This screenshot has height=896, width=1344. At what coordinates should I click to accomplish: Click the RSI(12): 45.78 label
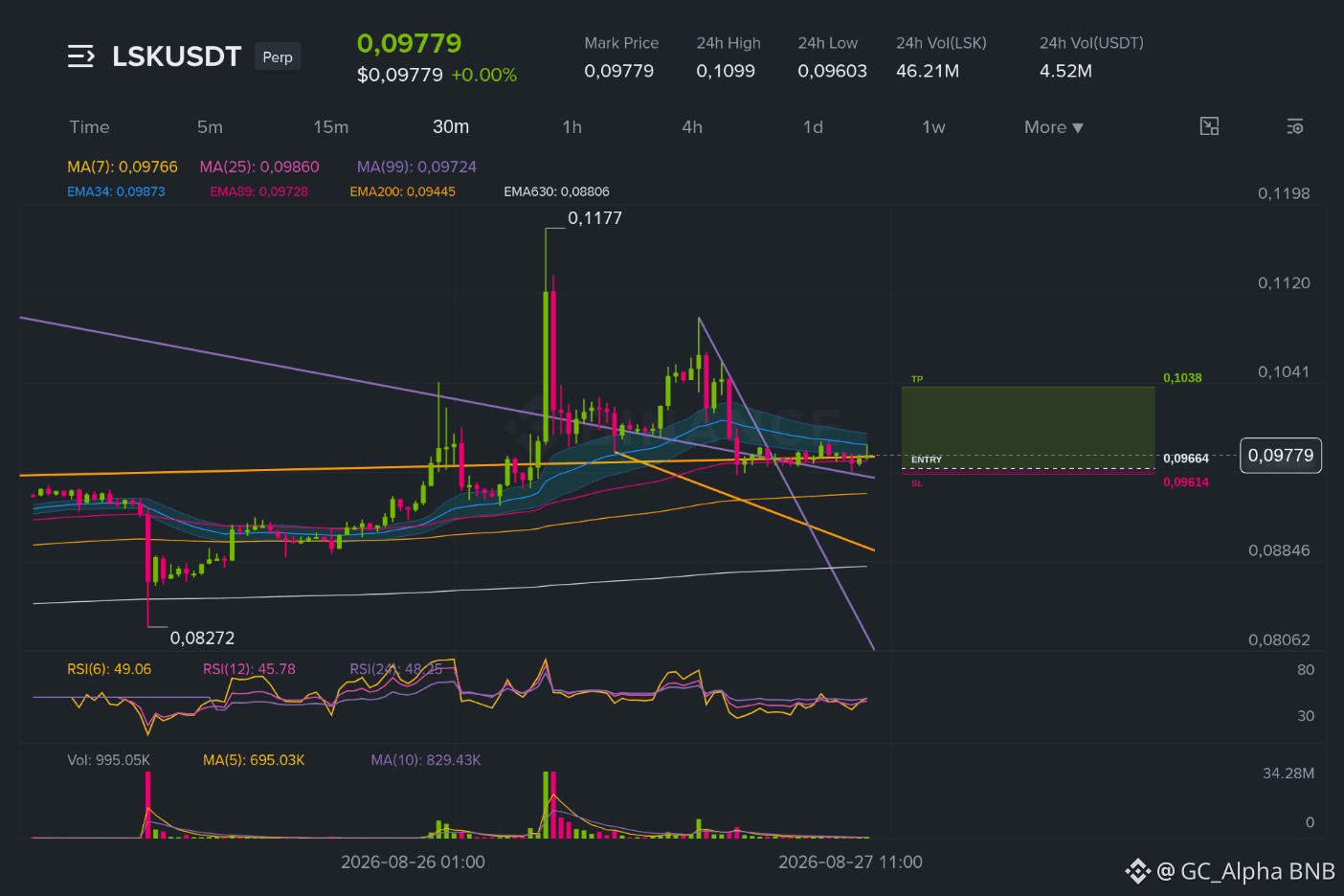pyautogui.click(x=249, y=669)
